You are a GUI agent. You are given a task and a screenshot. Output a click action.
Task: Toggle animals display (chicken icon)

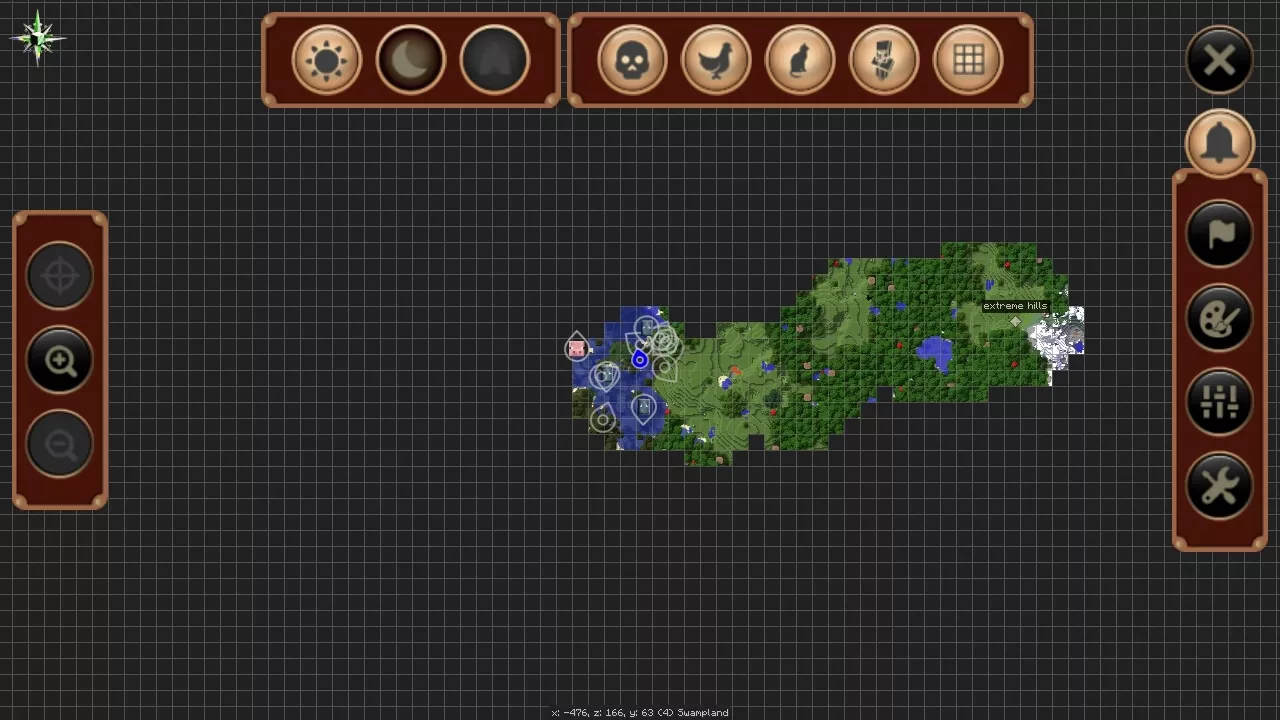click(716, 61)
